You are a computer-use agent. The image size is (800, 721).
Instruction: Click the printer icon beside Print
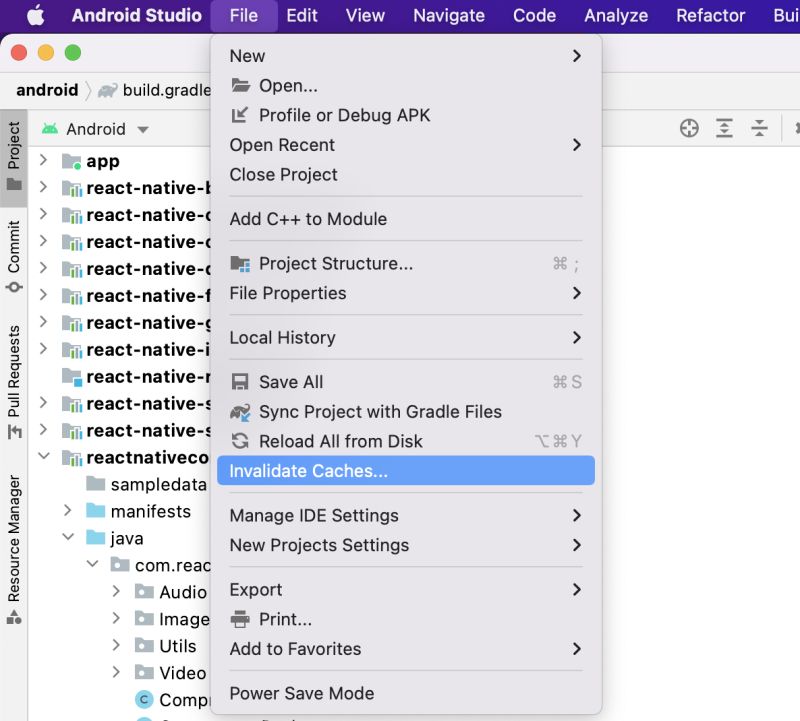point(238,619)
